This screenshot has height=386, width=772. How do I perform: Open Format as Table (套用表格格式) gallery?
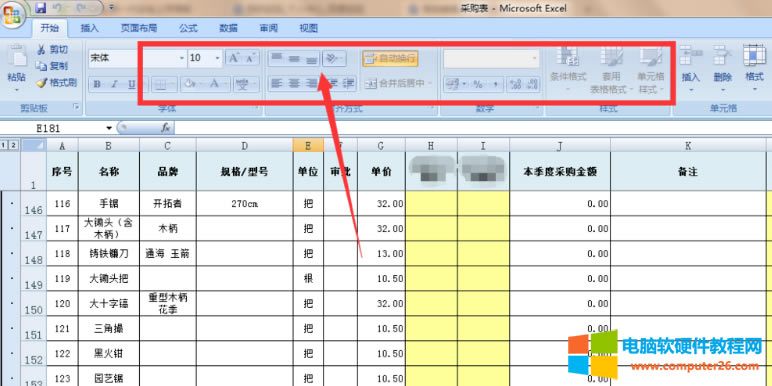pos(611,69)
